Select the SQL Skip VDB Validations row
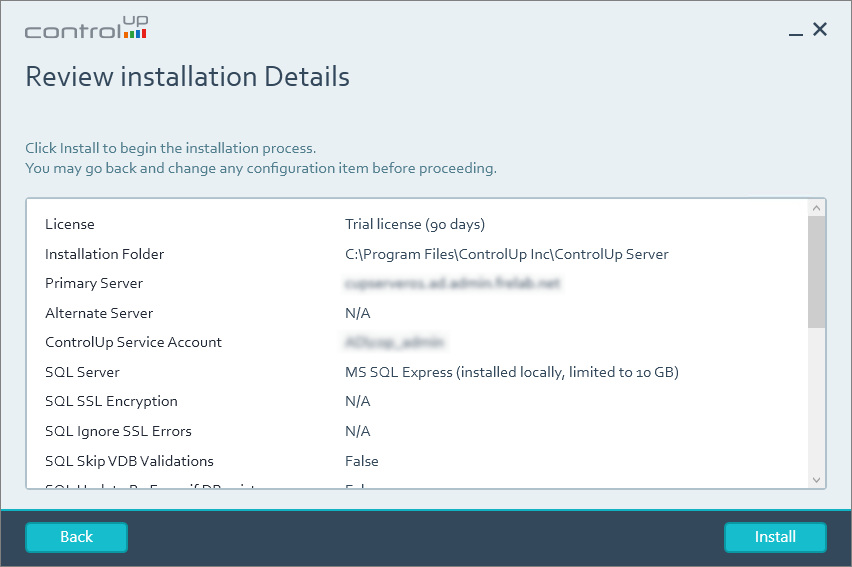 coord(129,461)
